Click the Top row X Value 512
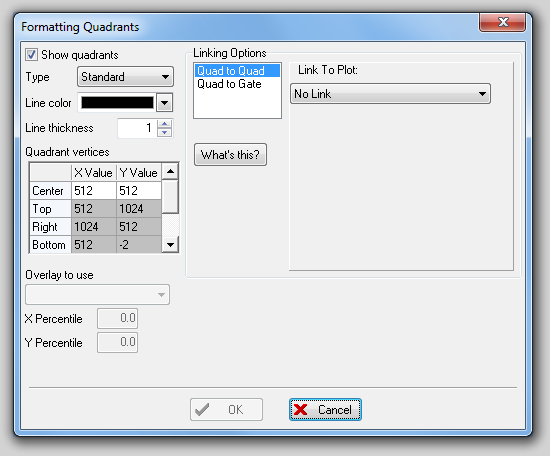 tap(94, 209)
